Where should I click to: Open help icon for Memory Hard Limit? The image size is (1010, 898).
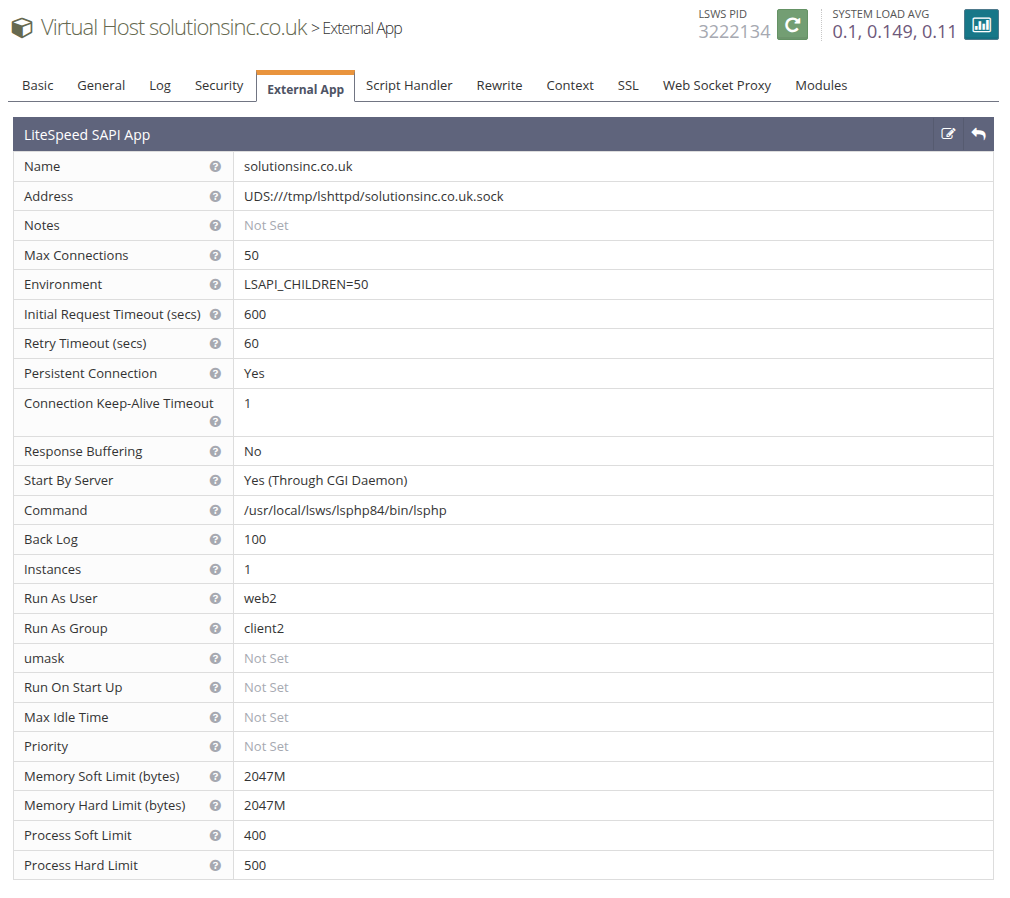click(x=215, y=806)
